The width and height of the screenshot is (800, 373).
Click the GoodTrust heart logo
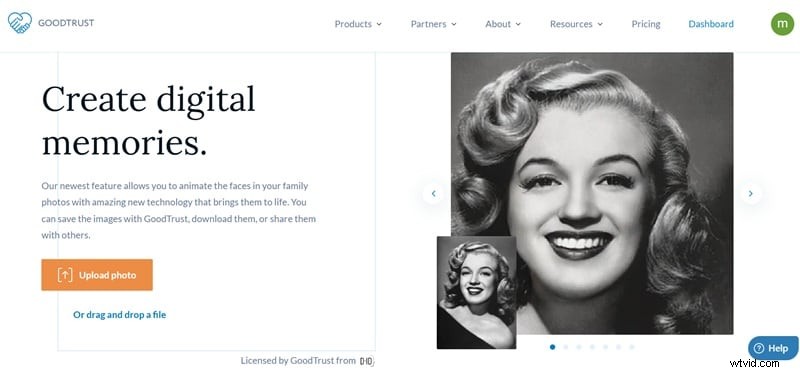[x=20, y=23]
